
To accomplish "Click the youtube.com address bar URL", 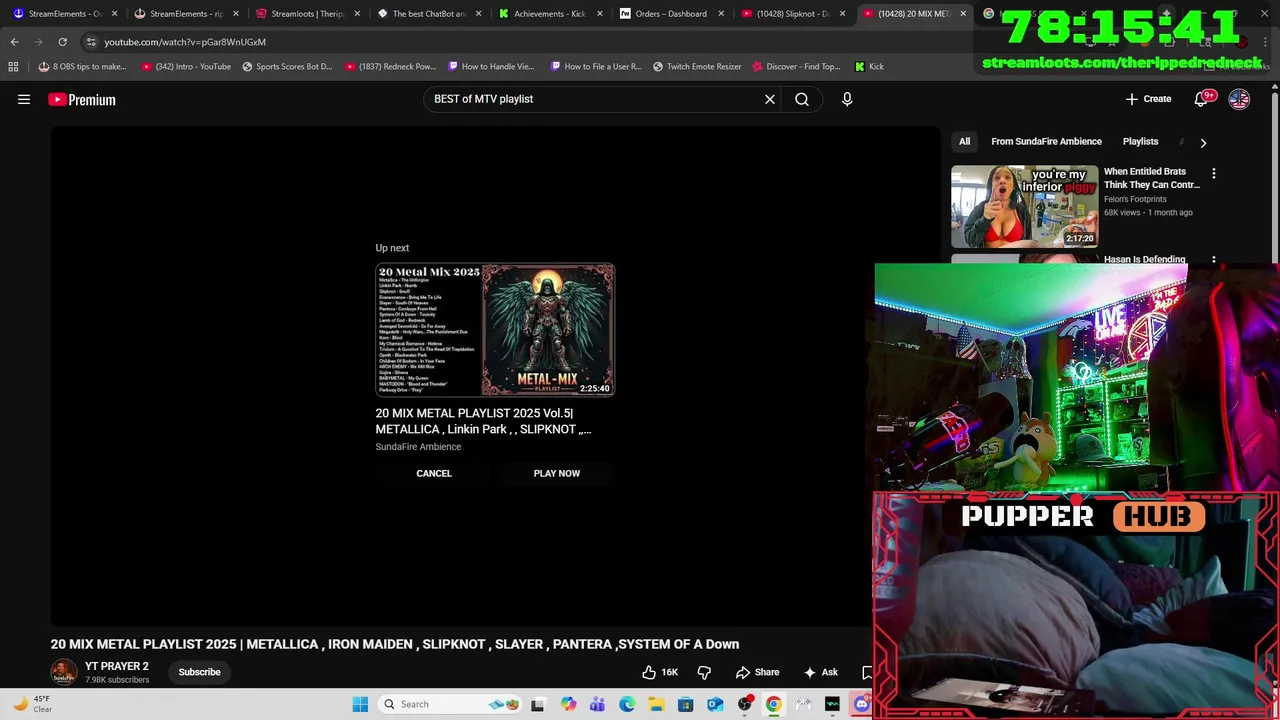I will [x=185, y=42].
